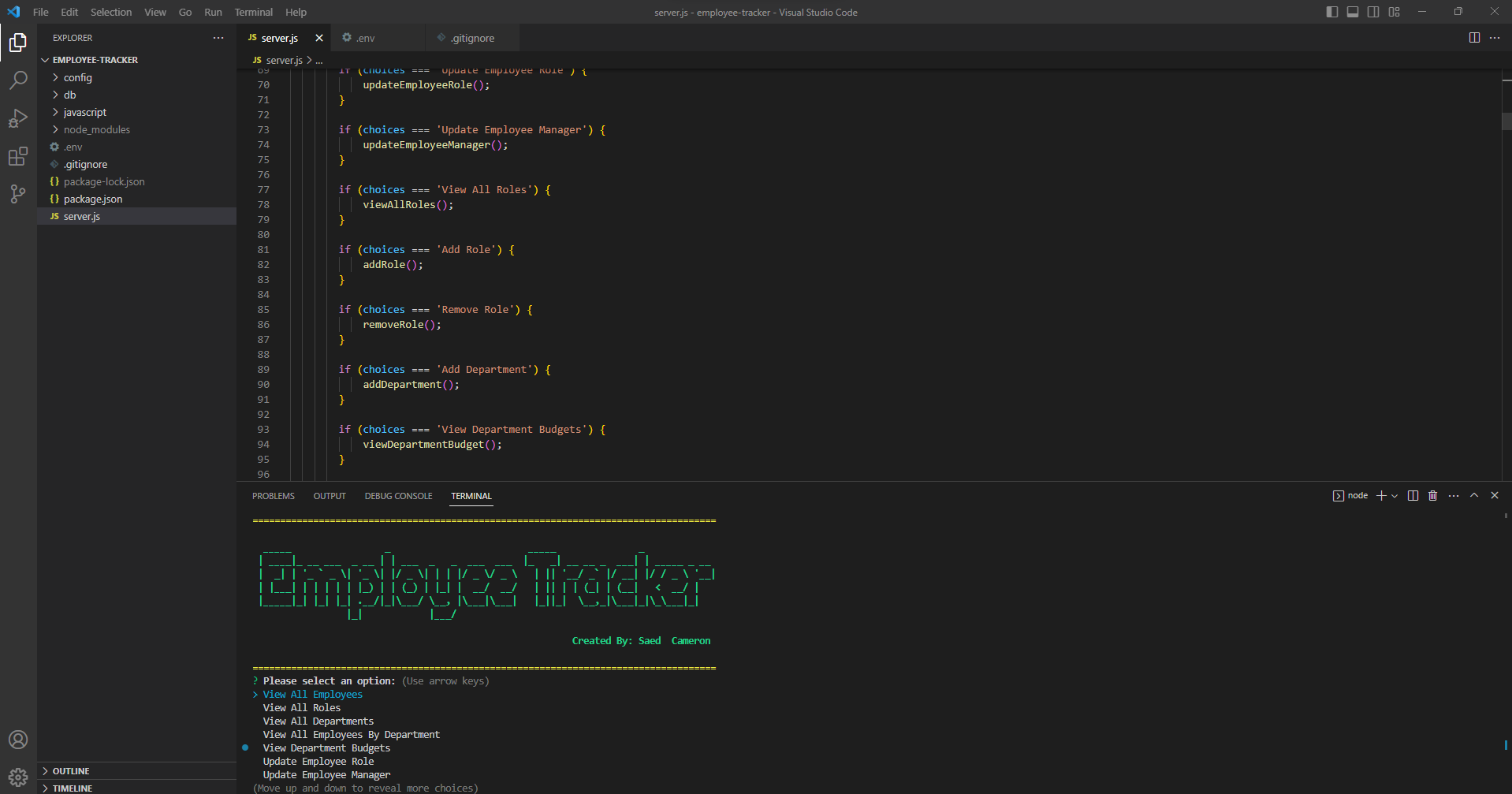This screenshot has width=1512, height=794.
Task: Select the node terminal instance
Action: point(1350,496)
